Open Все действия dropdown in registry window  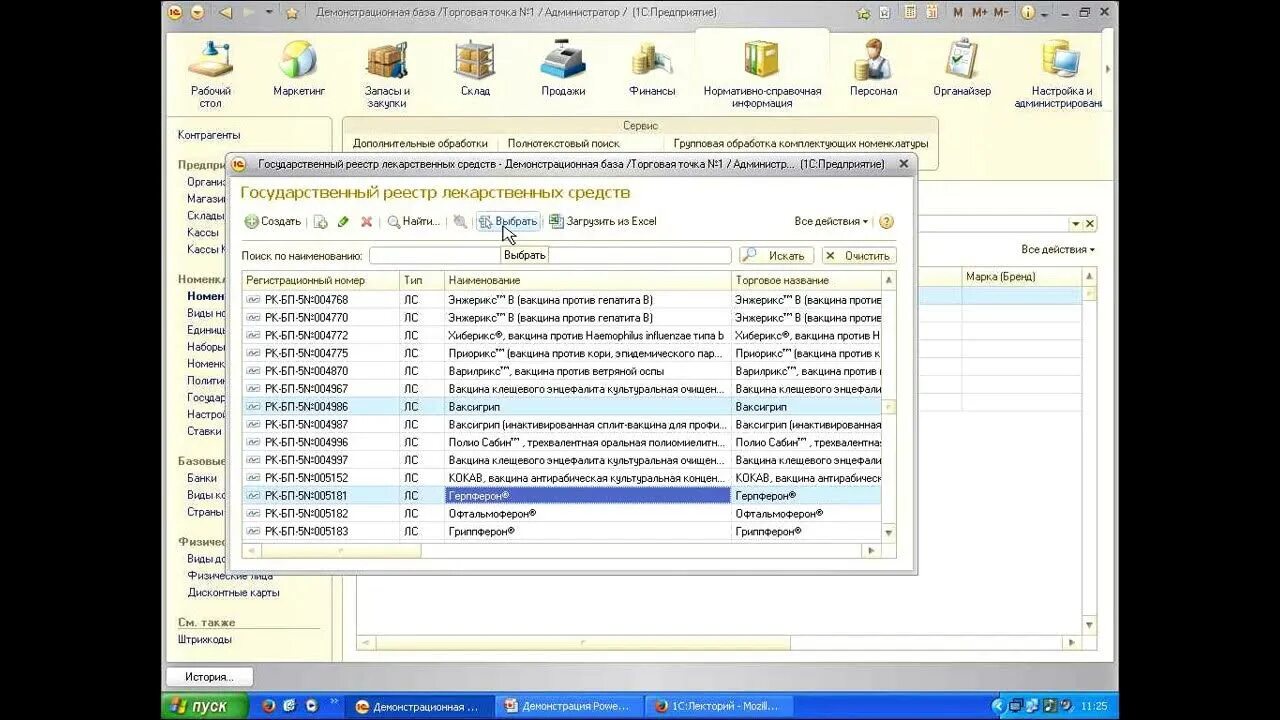click(x=831, y=222)
